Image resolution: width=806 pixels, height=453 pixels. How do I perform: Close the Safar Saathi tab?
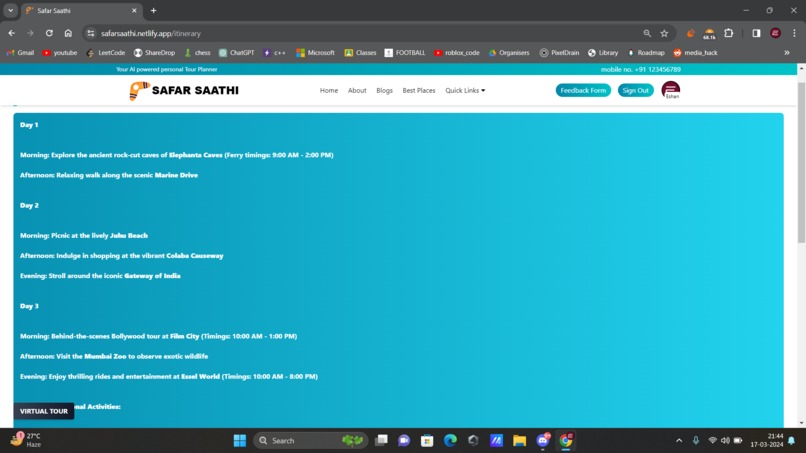pos(134,10)
